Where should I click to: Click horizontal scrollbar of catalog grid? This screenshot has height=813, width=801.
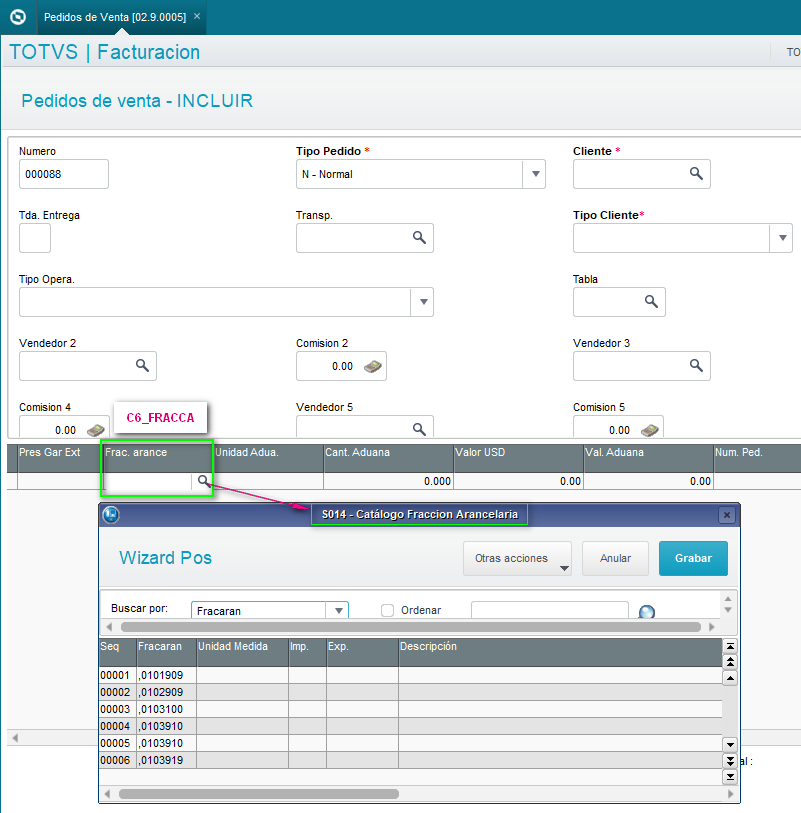pyautogui.click(x=259, y=794)
